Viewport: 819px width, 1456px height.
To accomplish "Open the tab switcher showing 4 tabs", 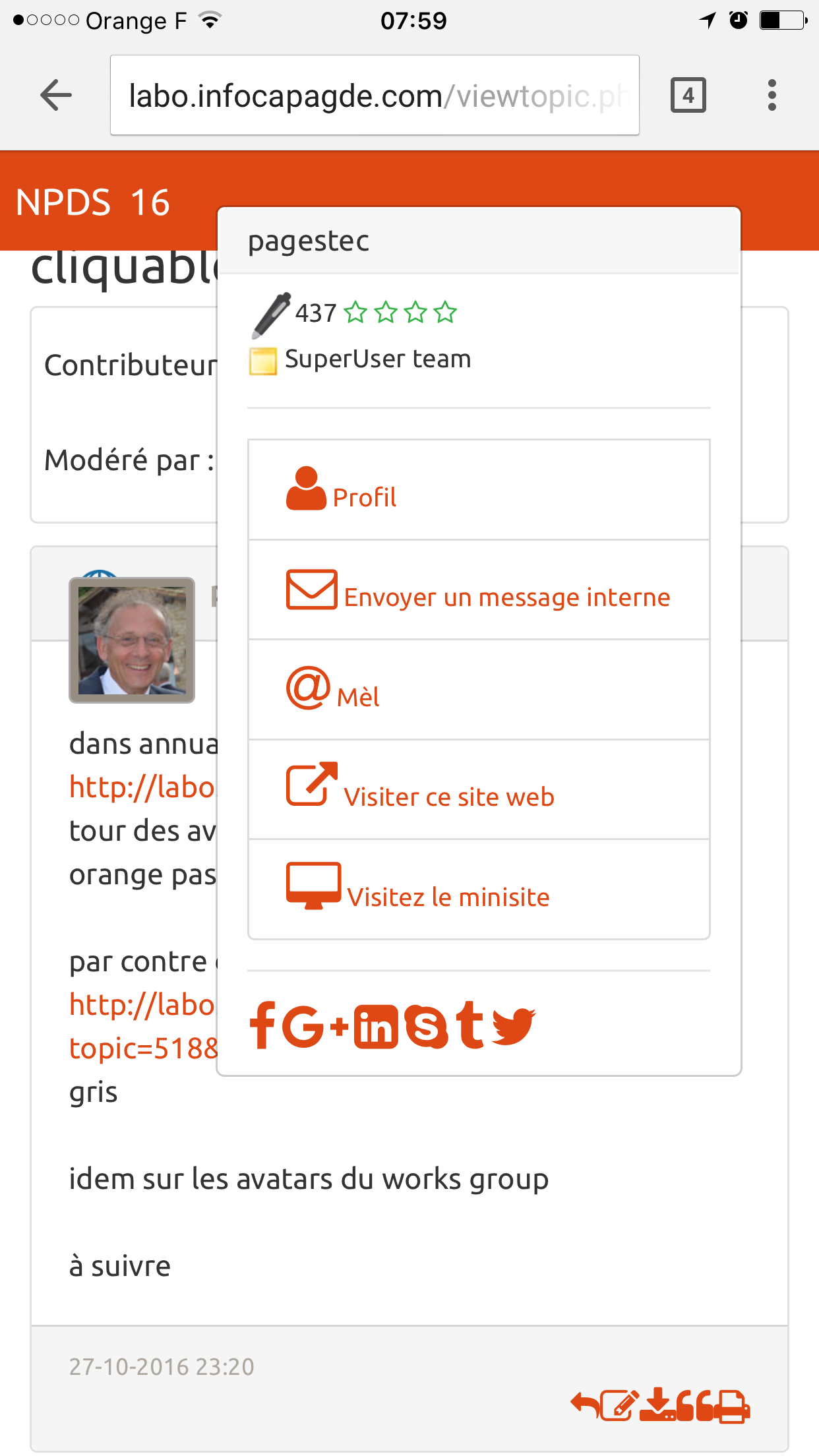I will point(688,96).
